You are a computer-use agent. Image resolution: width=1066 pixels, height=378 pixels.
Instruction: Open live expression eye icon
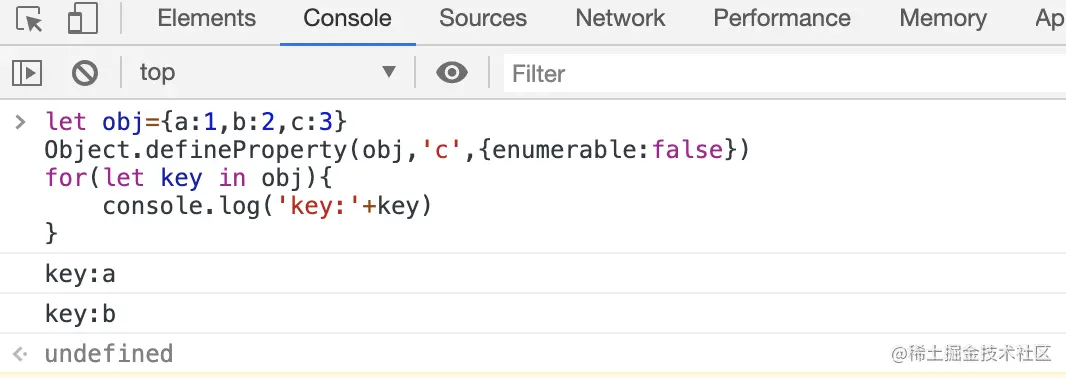click(452, 72)
